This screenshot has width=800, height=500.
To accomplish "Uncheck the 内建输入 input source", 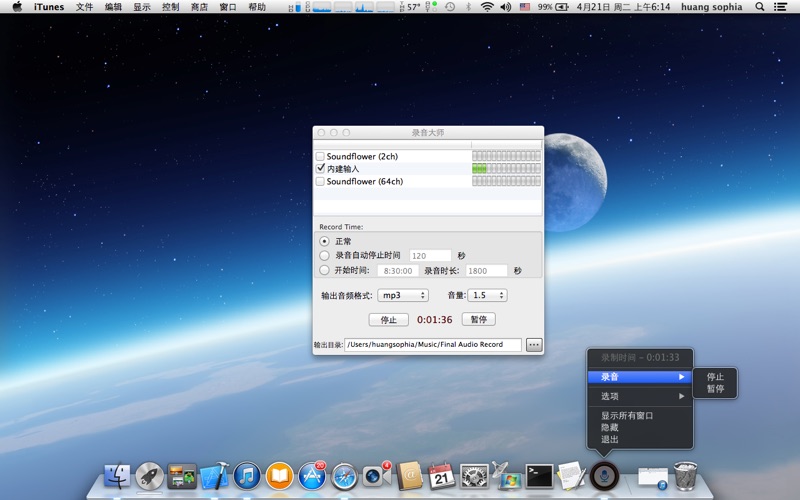I will point(320,169).
